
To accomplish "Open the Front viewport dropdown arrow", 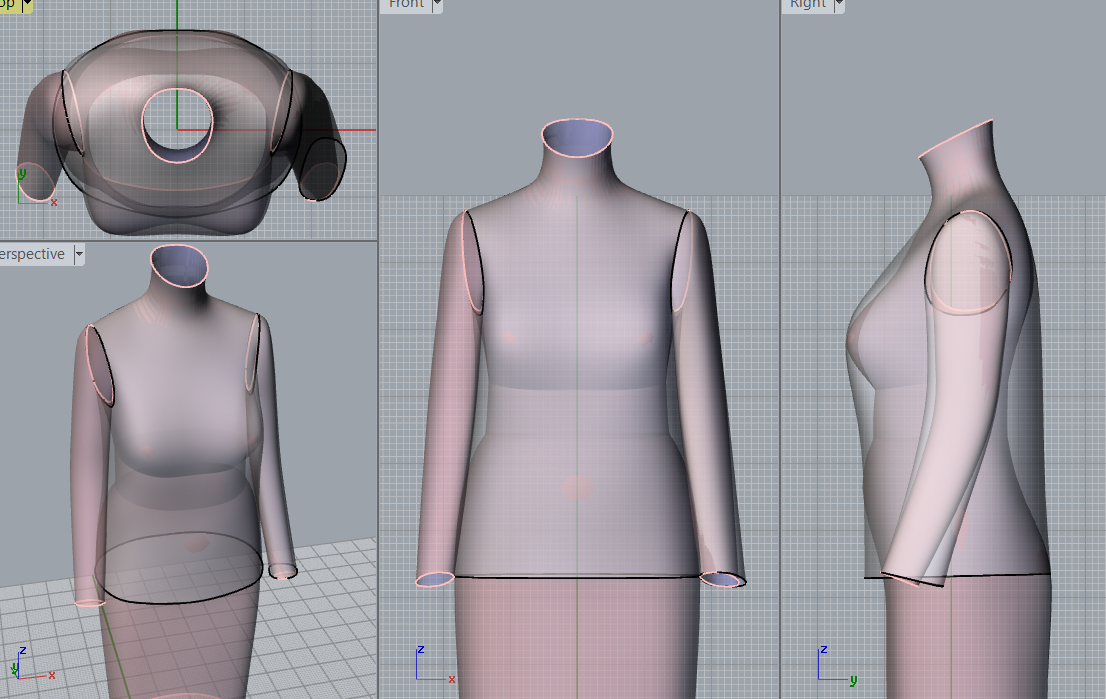I will pyautogui.click(x=437, y=4).
